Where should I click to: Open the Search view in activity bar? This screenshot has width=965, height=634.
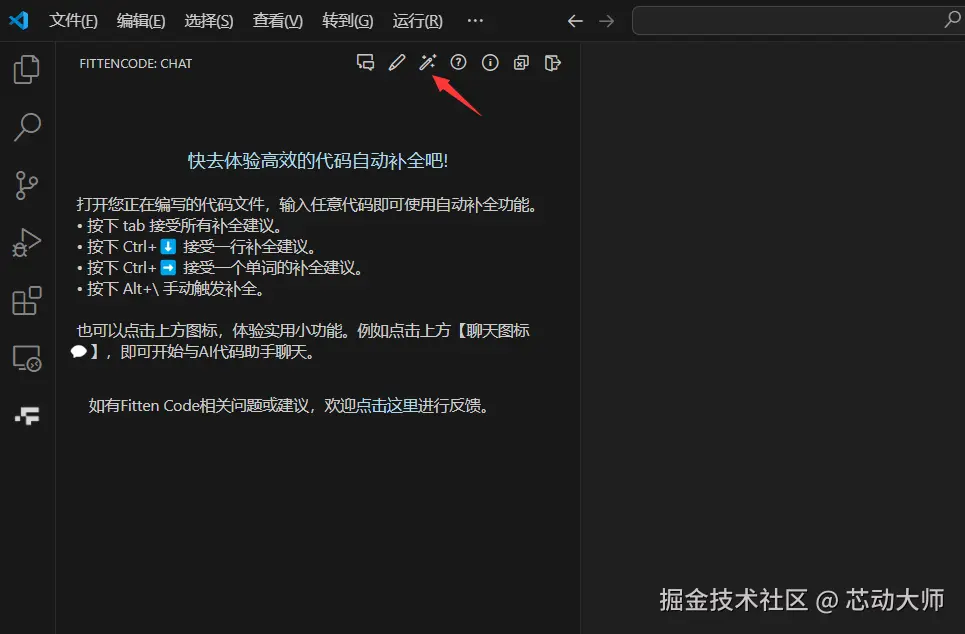[x=27, y=127]
